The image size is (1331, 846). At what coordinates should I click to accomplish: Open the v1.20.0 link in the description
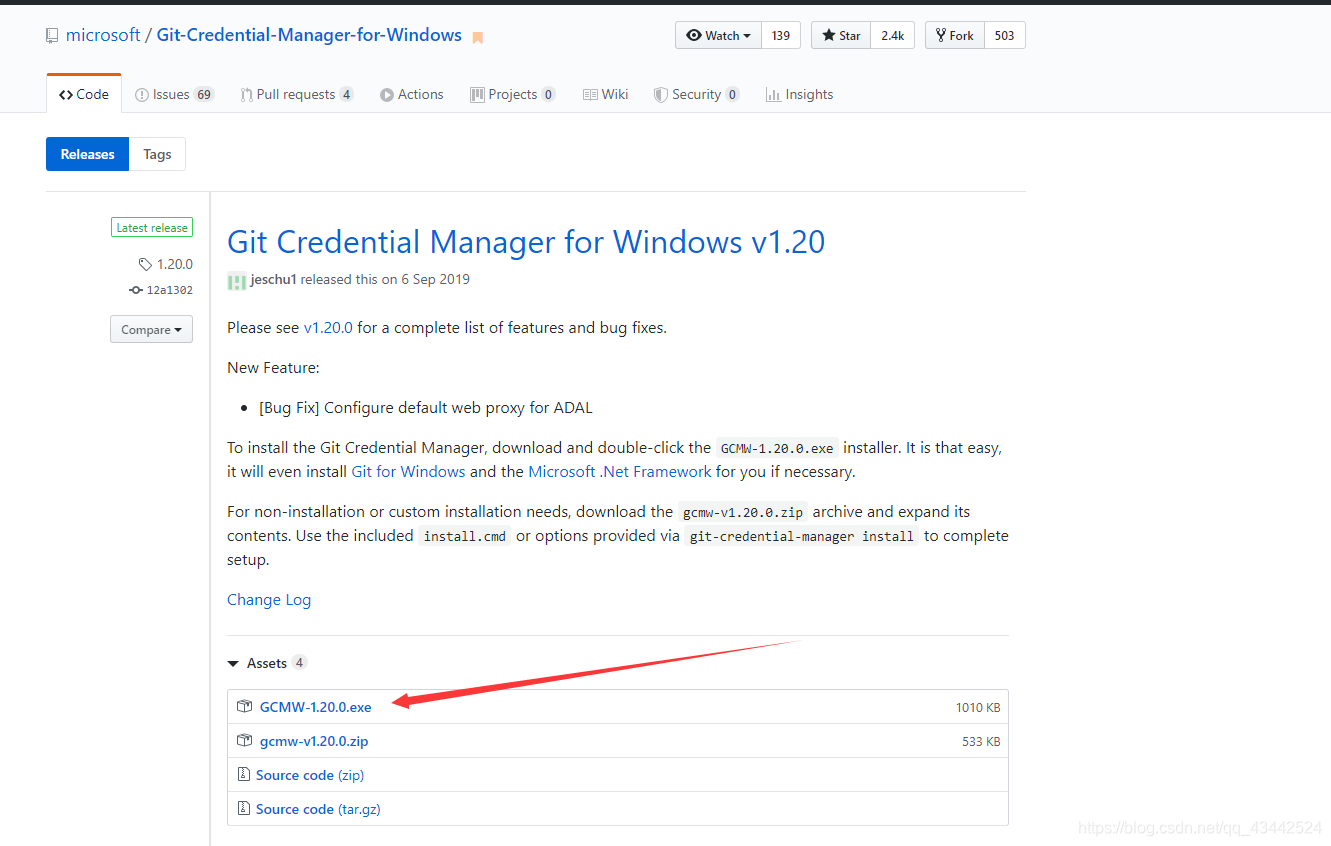point(328,327)
